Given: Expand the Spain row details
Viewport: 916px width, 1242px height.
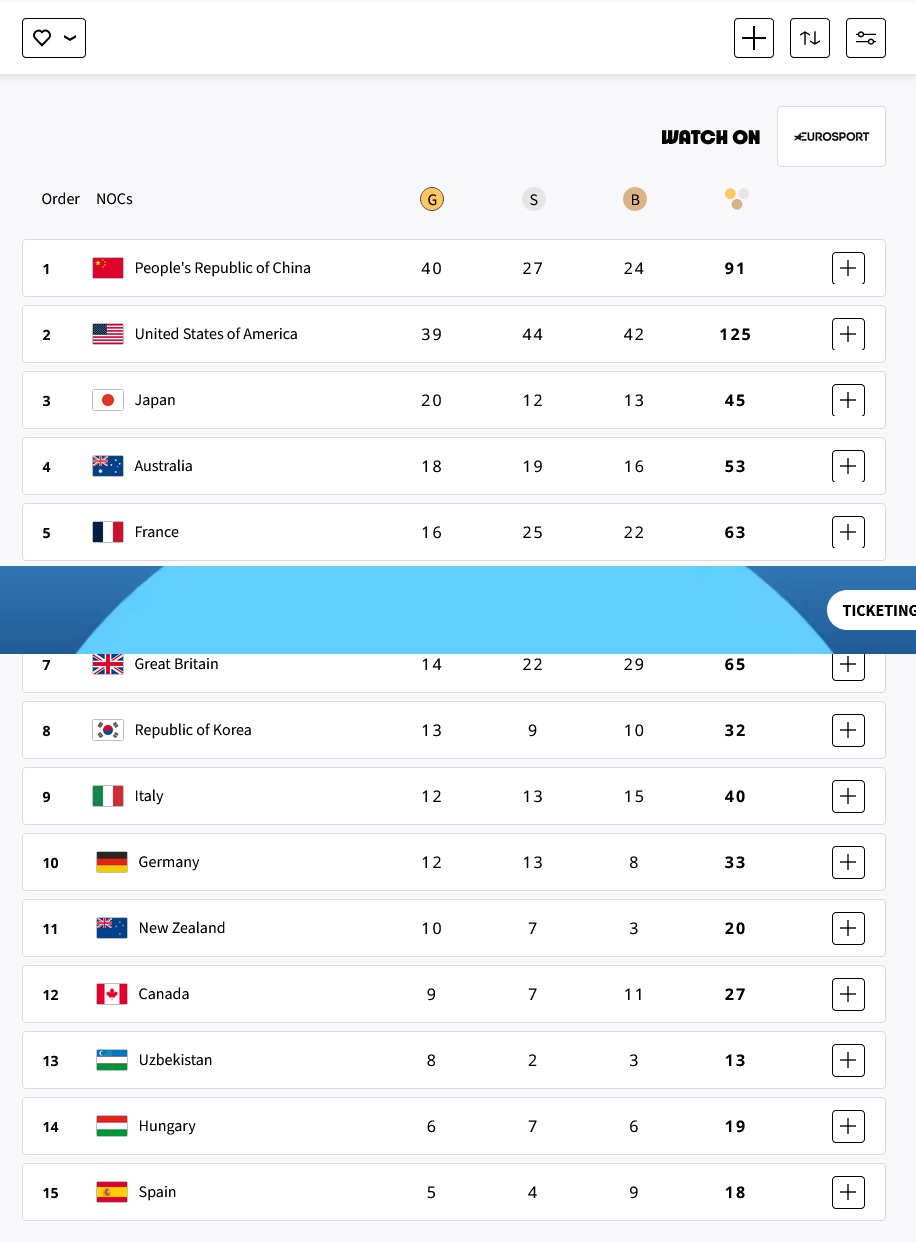Looking at the screenshot, I should 848,1192.
